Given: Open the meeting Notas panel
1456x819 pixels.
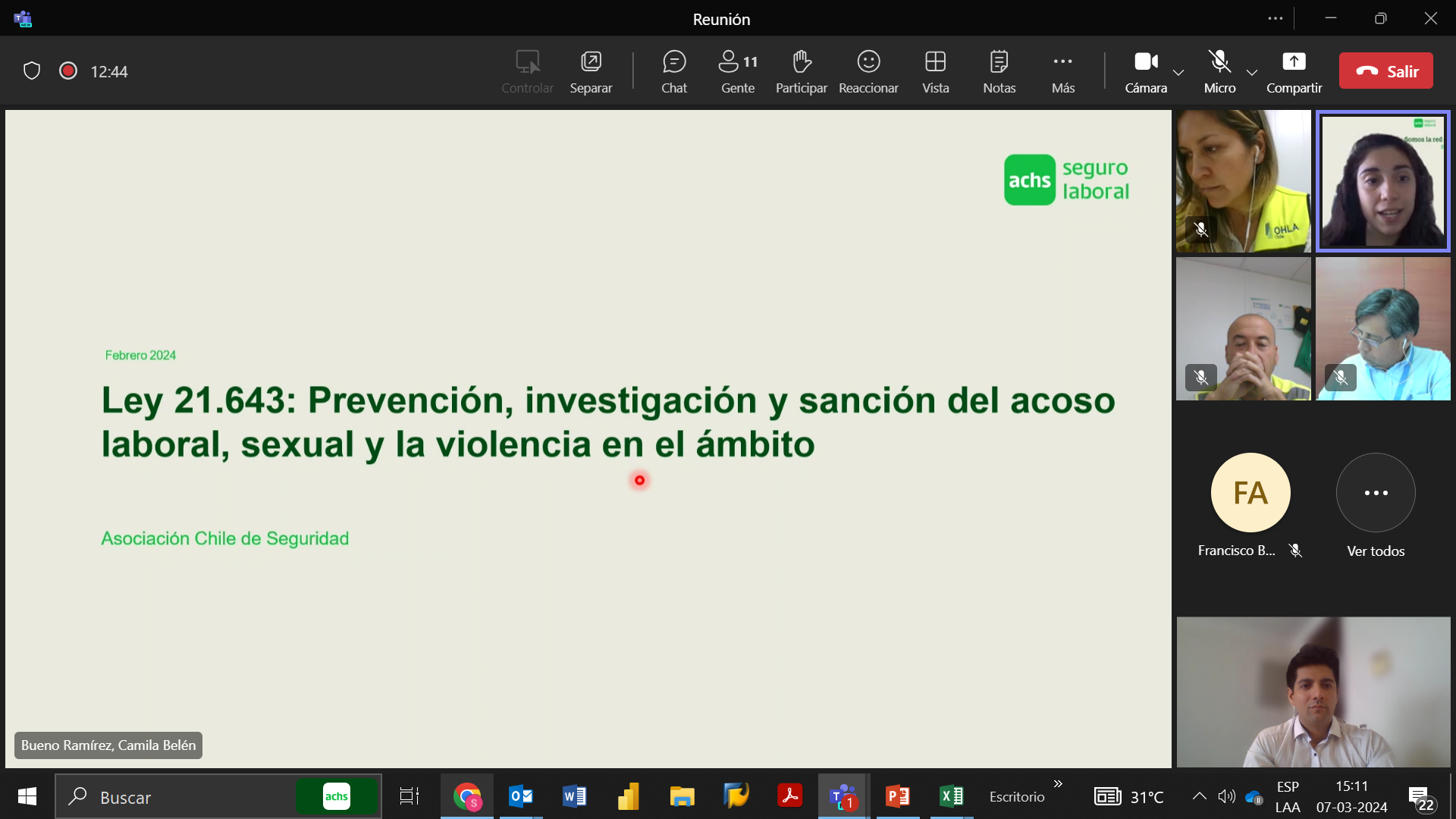Looking at the screenshot, I should click(x=999, y=71).
